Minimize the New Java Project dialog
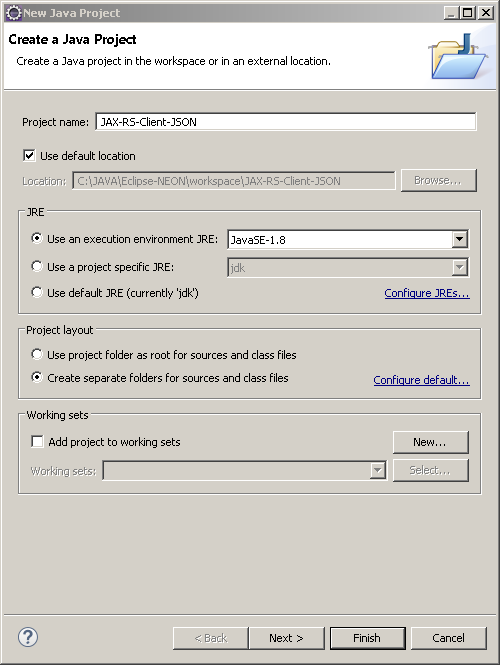Screen dimensions: 500x665 pos(452,13)
